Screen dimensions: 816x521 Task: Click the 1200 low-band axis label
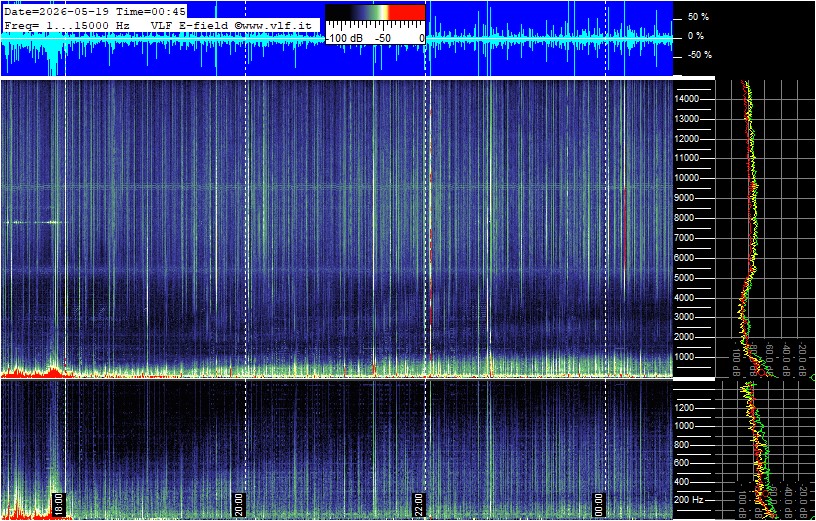pos(685,408)
